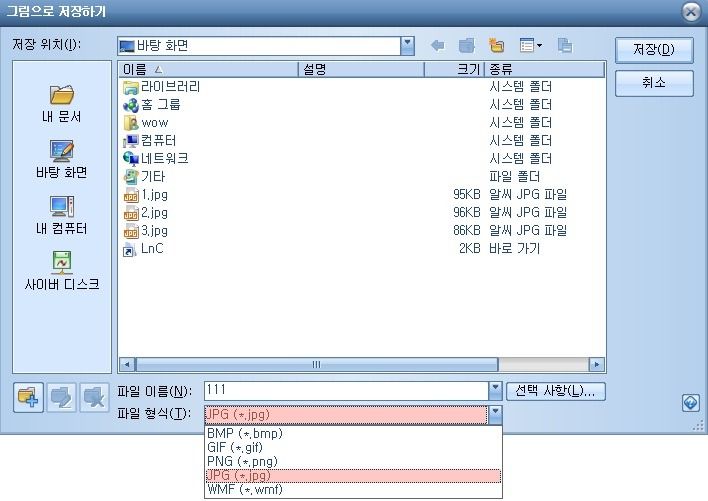
Task: Go up one folder level icon
Action: pos(467,46)
